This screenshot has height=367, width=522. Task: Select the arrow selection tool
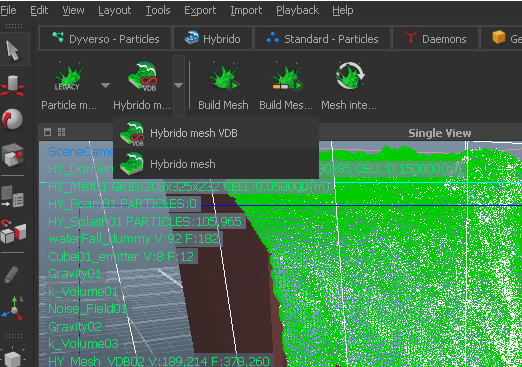pos(13,51)
